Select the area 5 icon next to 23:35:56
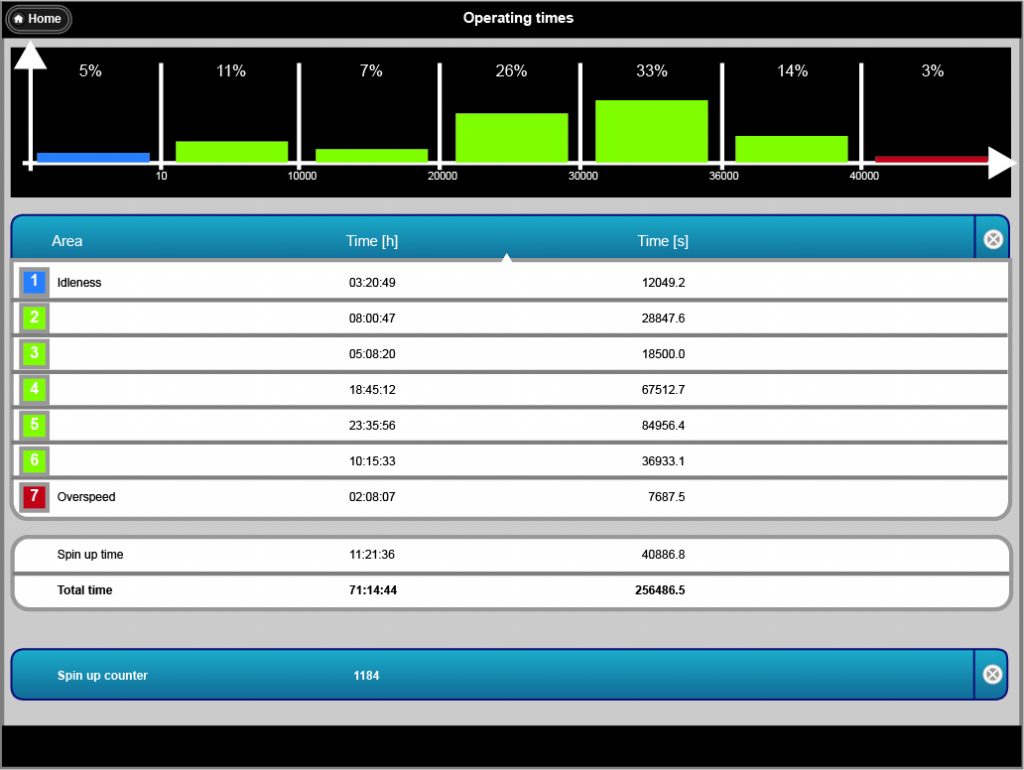 pyautogui.click(x=33, y=425)
